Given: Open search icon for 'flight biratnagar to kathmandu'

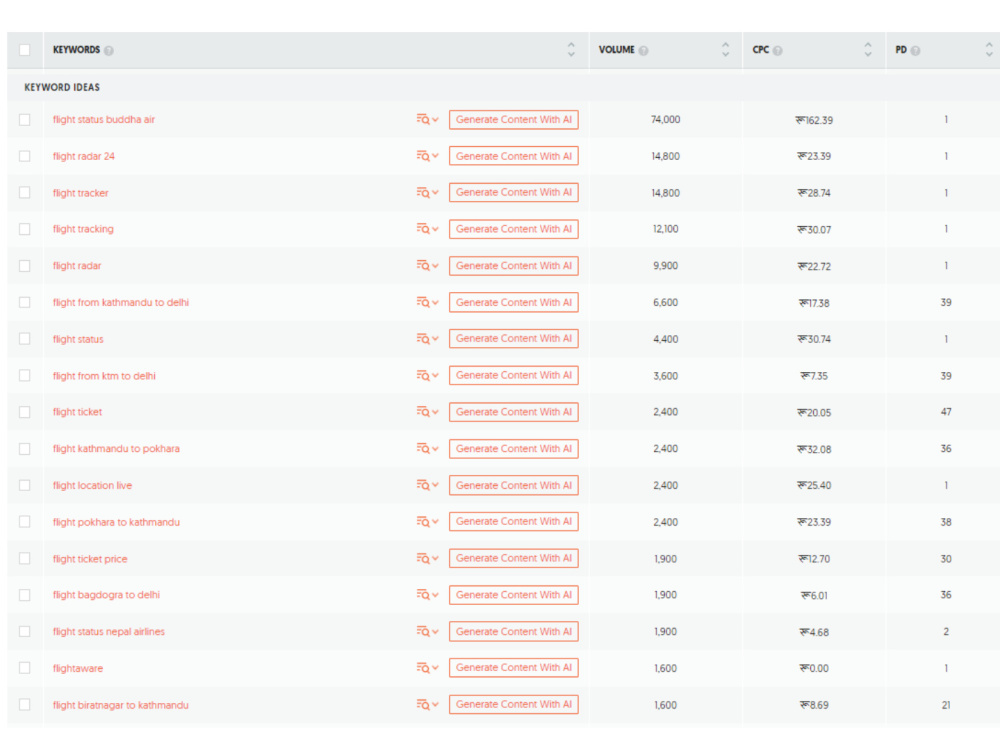Looking at the screenshot, I should [x=427, y=704].
